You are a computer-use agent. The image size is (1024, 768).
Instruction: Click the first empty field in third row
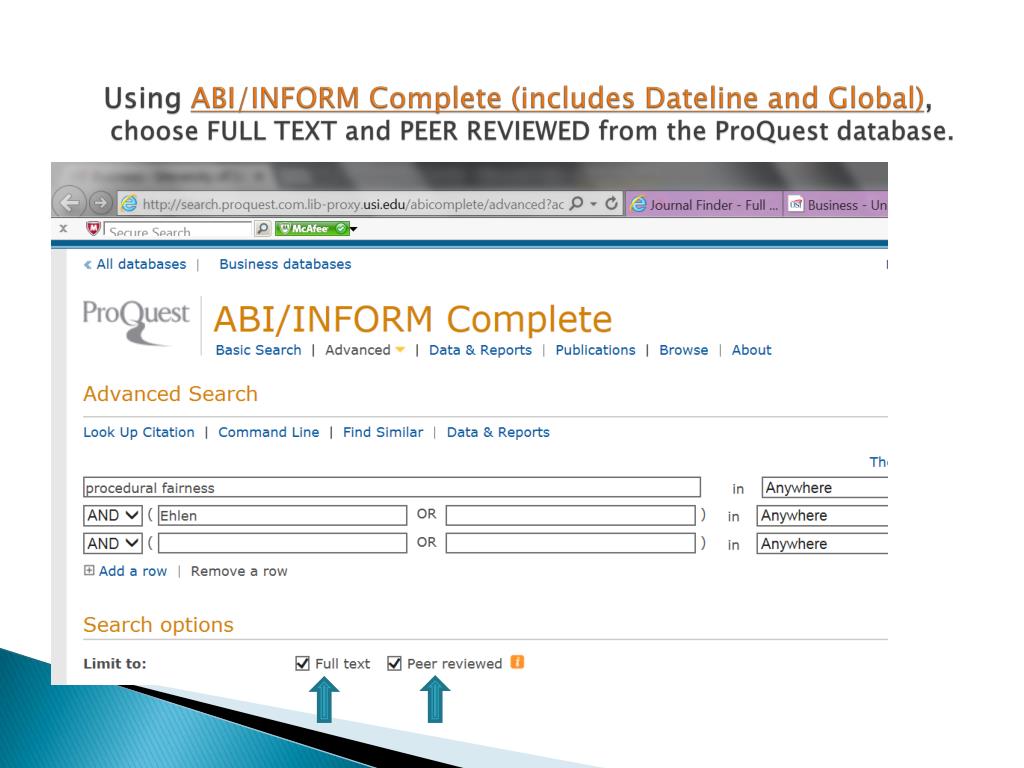[x=282, y=543]
